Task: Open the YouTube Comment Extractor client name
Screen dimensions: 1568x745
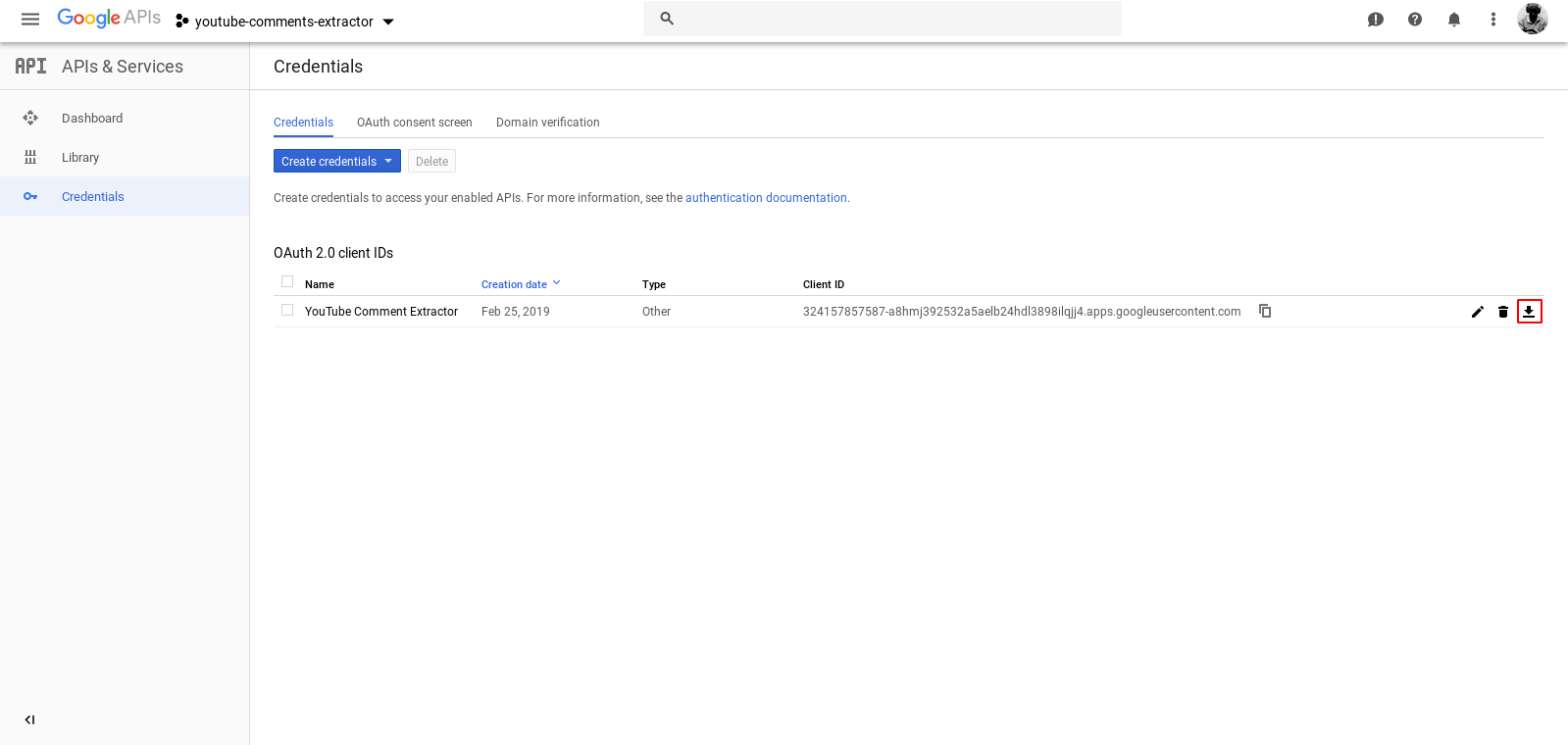Action: pos(381,312)
